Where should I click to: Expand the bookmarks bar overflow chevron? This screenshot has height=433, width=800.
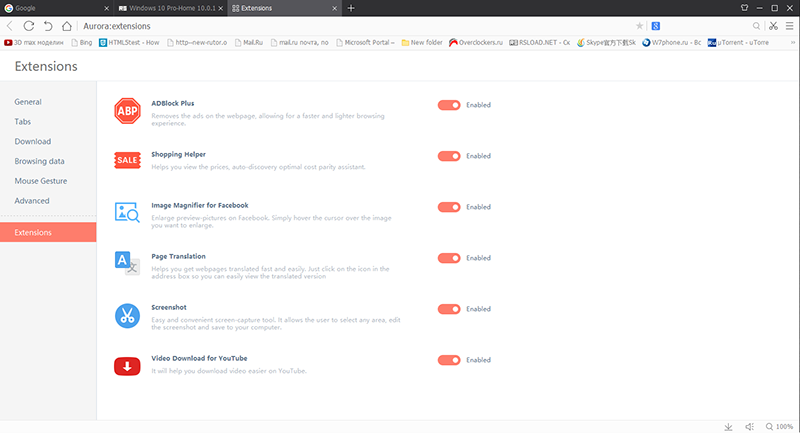point(793,43)
